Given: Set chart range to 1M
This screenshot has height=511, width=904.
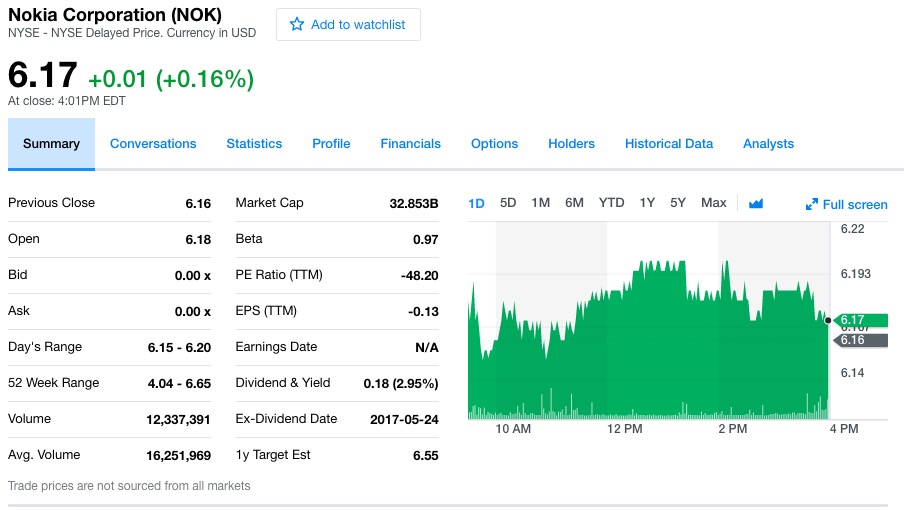Looking at the screenshot, I should pos(541,203).
